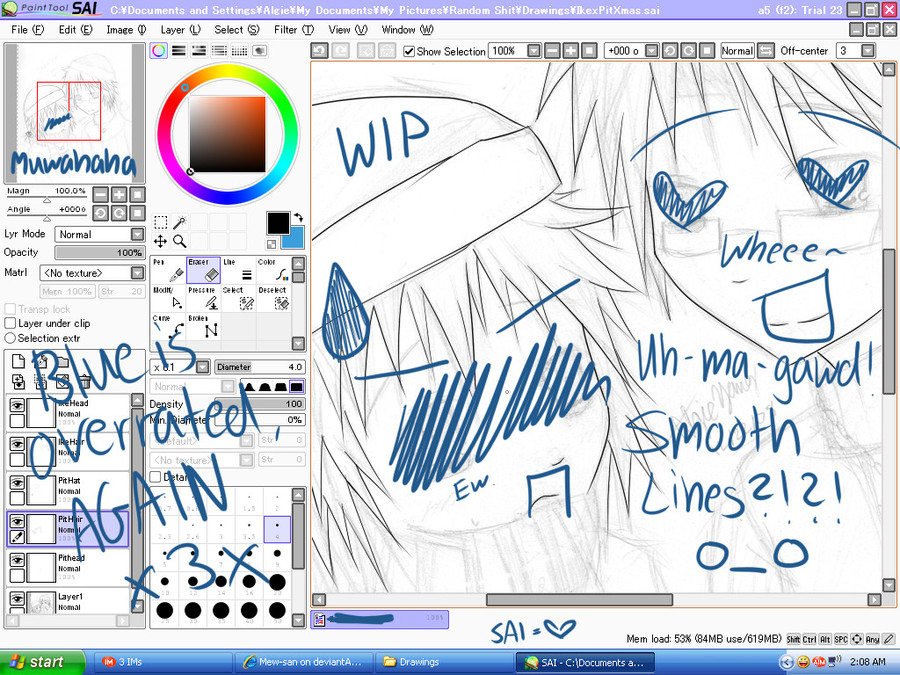
Task: Open the canvas zoom percentage dropdown
Action: click(x=534, y=51)
